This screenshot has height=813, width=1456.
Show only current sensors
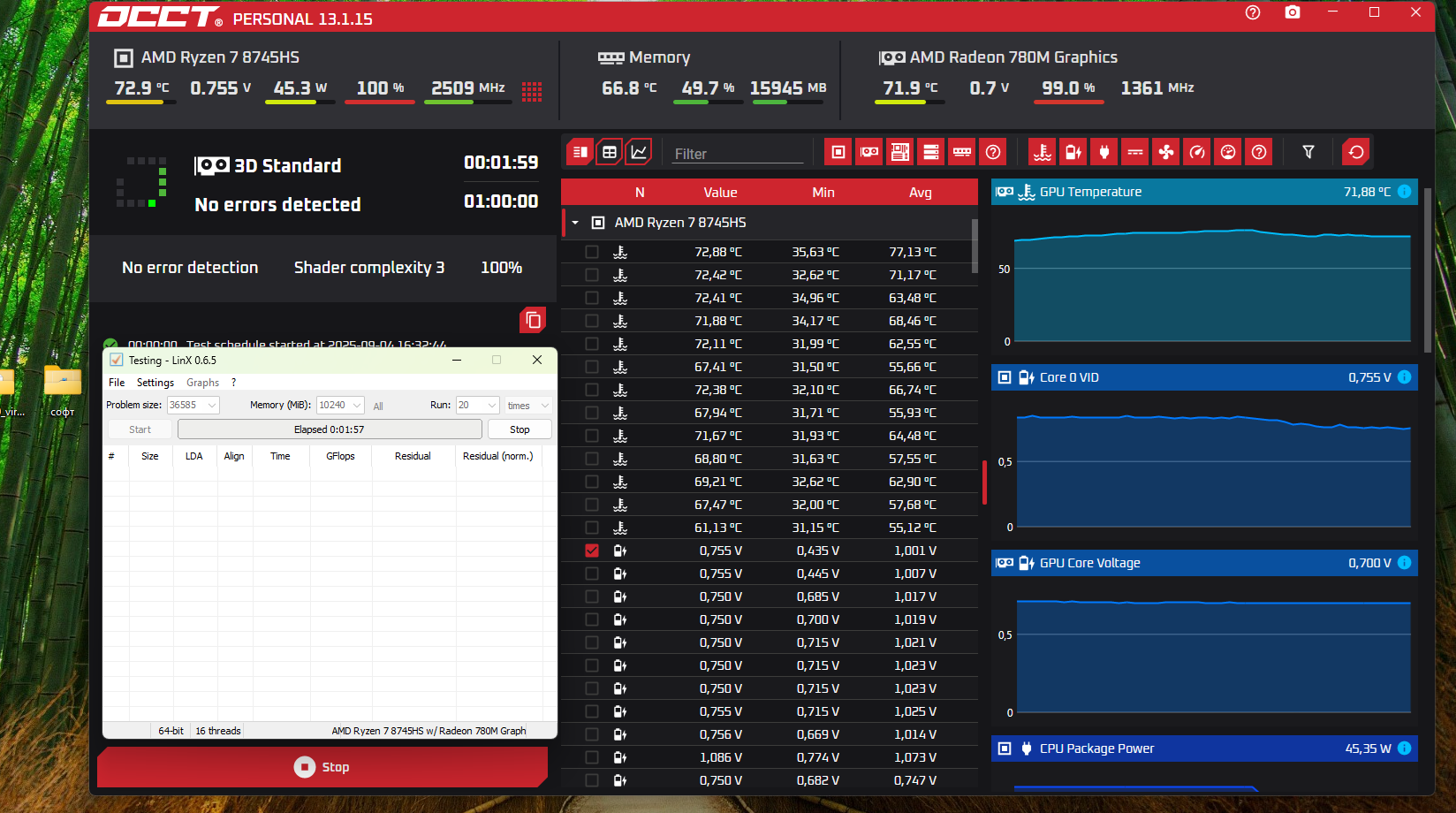1135,152
